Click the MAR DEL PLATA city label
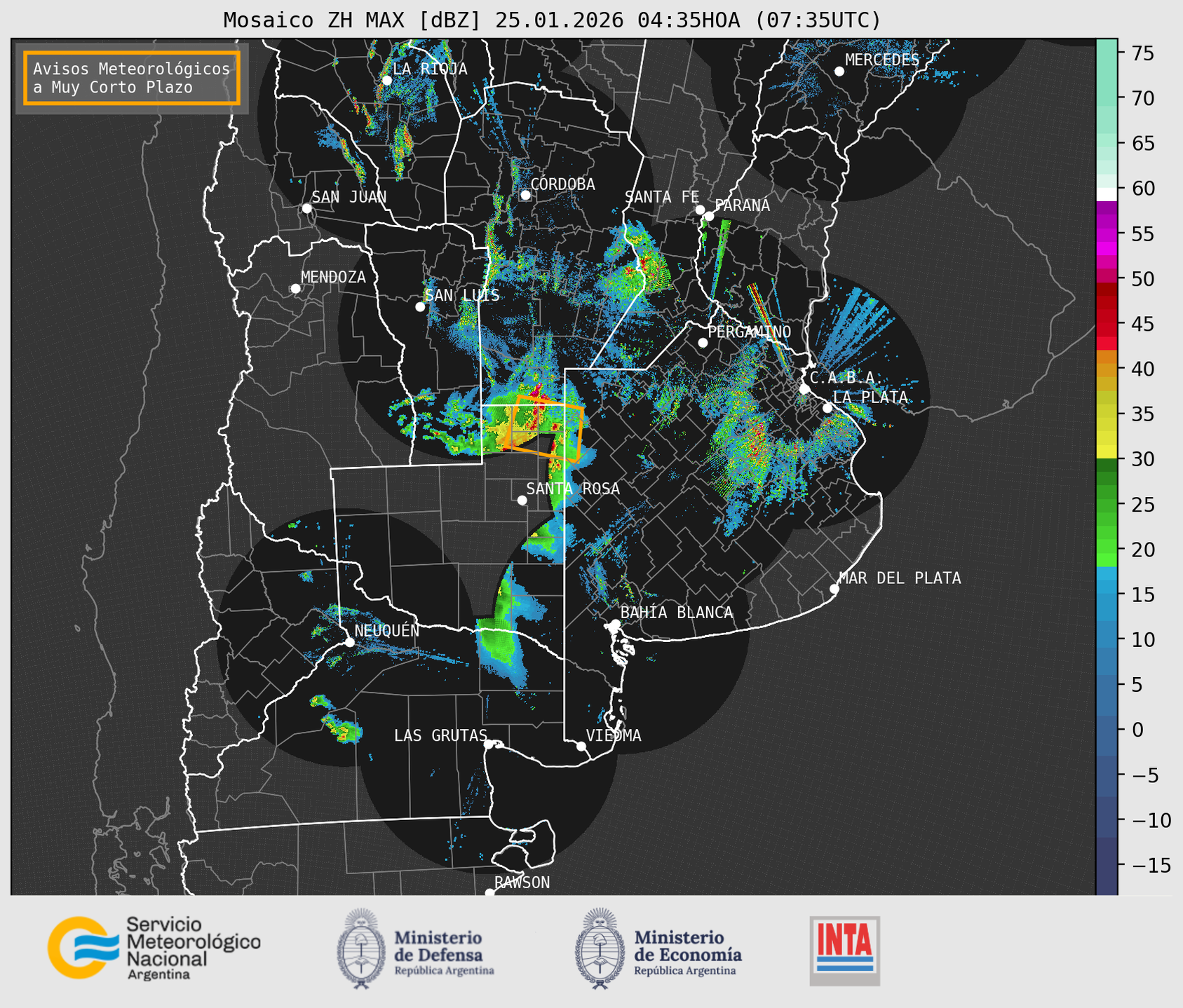1183x1008 pixels. [900, 578]
